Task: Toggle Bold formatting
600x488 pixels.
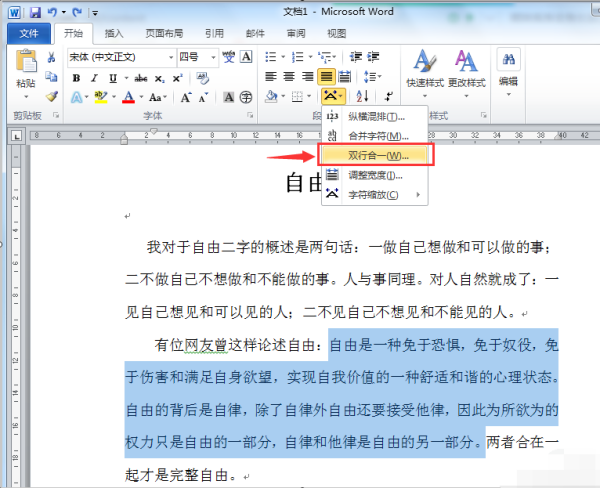Action: [76, 78]
